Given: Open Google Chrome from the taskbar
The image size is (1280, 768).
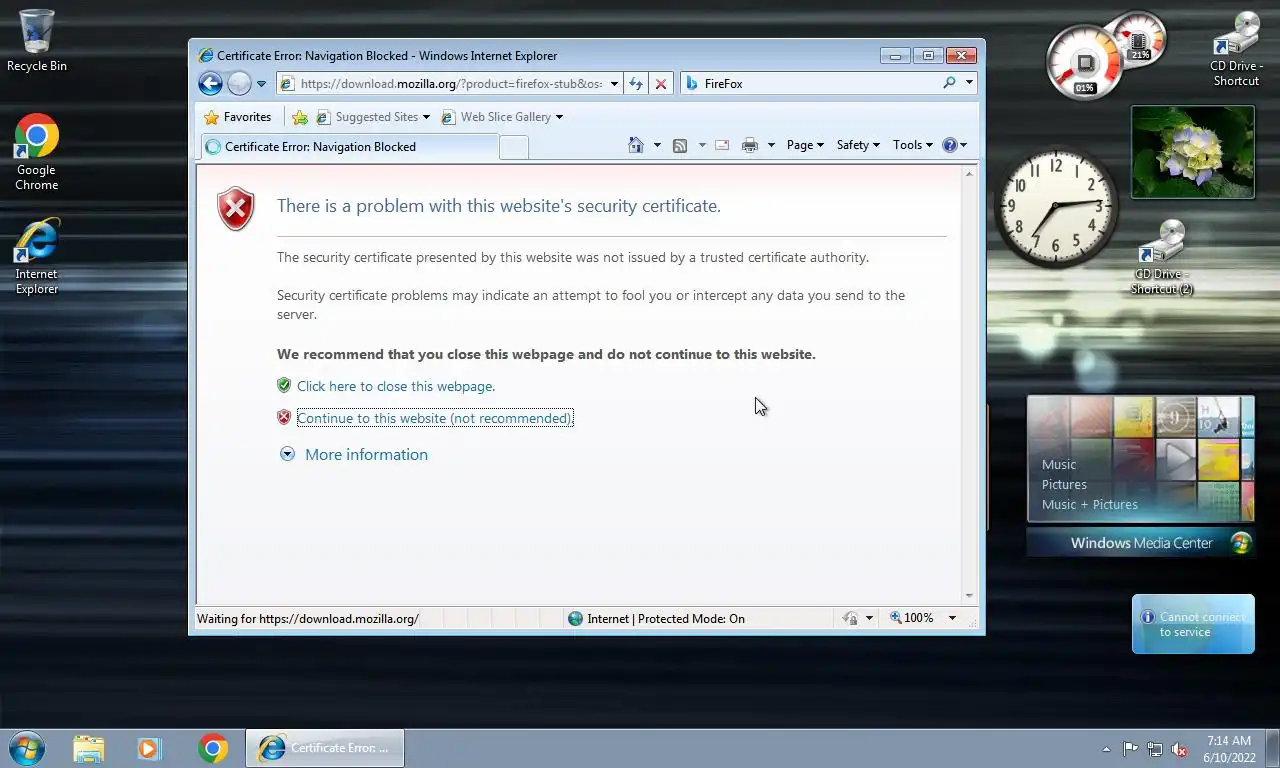Looking at the screenshot, I should 212,748.
